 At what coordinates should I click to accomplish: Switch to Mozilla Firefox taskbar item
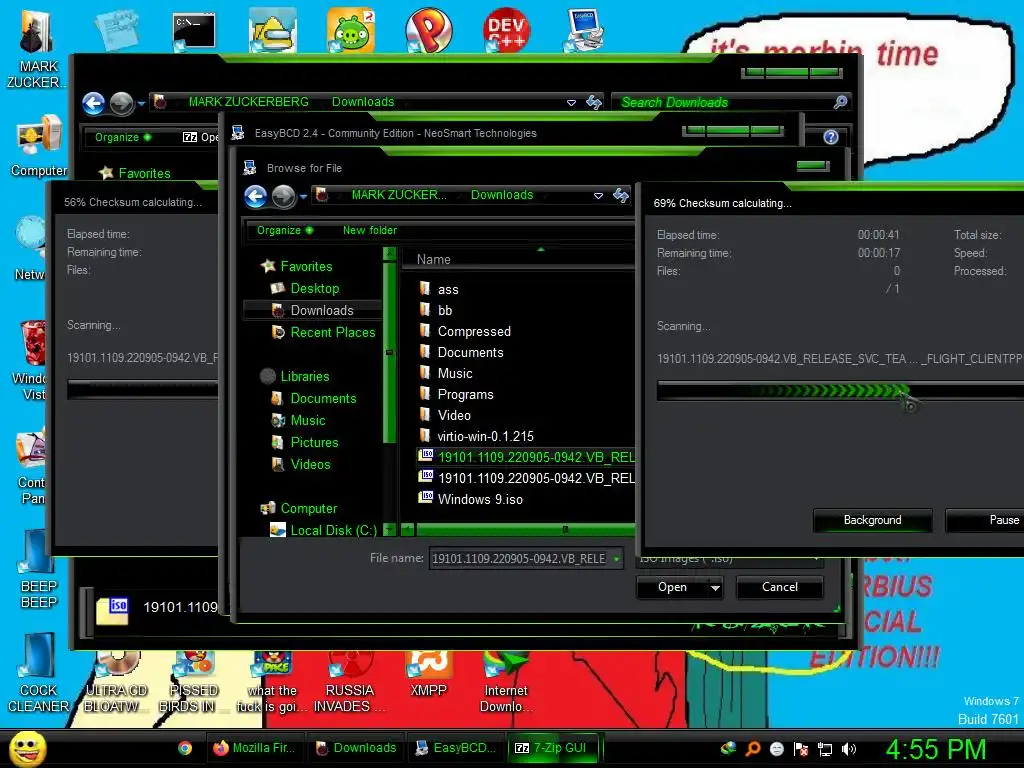point(255,748)
